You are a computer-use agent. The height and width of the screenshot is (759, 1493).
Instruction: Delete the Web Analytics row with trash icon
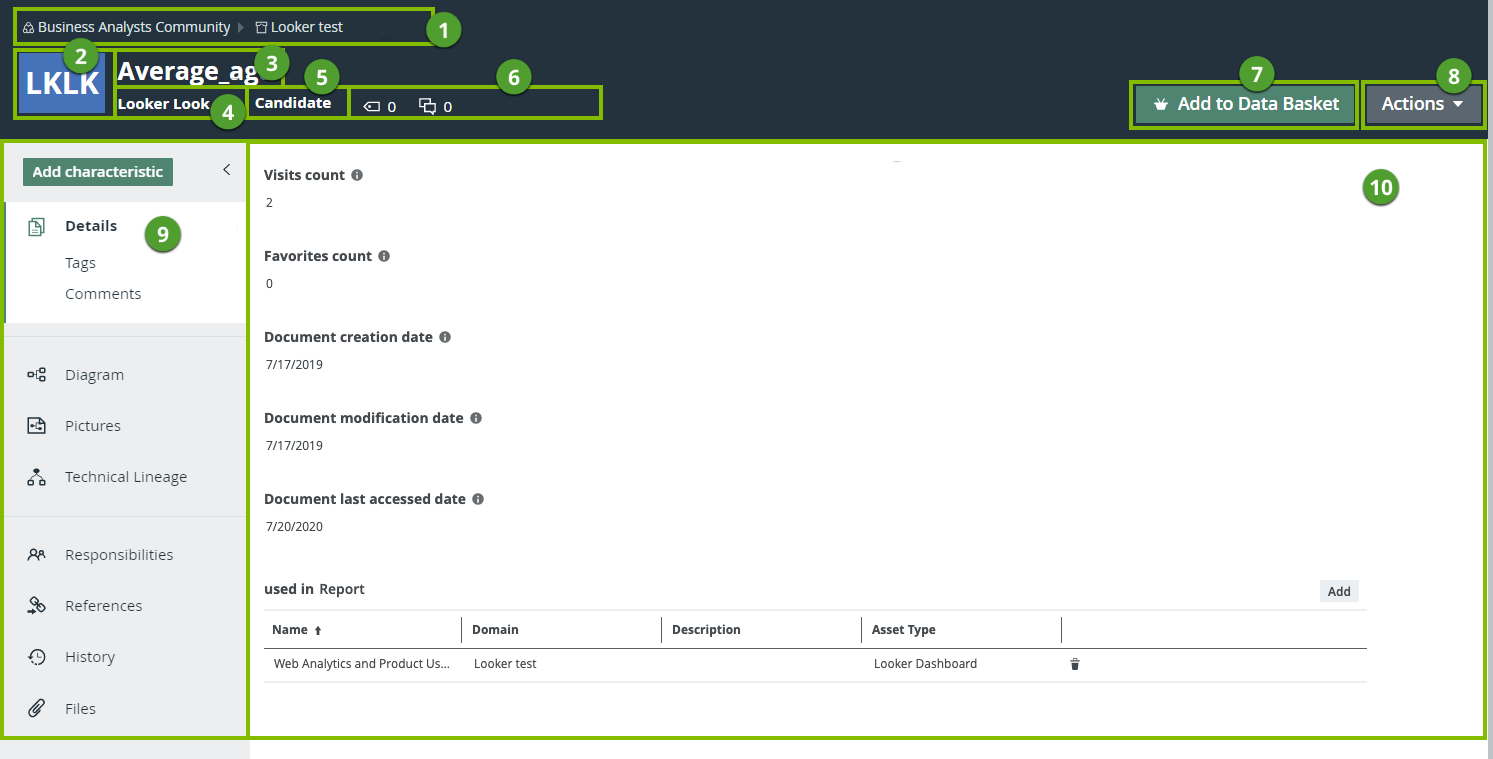coord(1075,664)
